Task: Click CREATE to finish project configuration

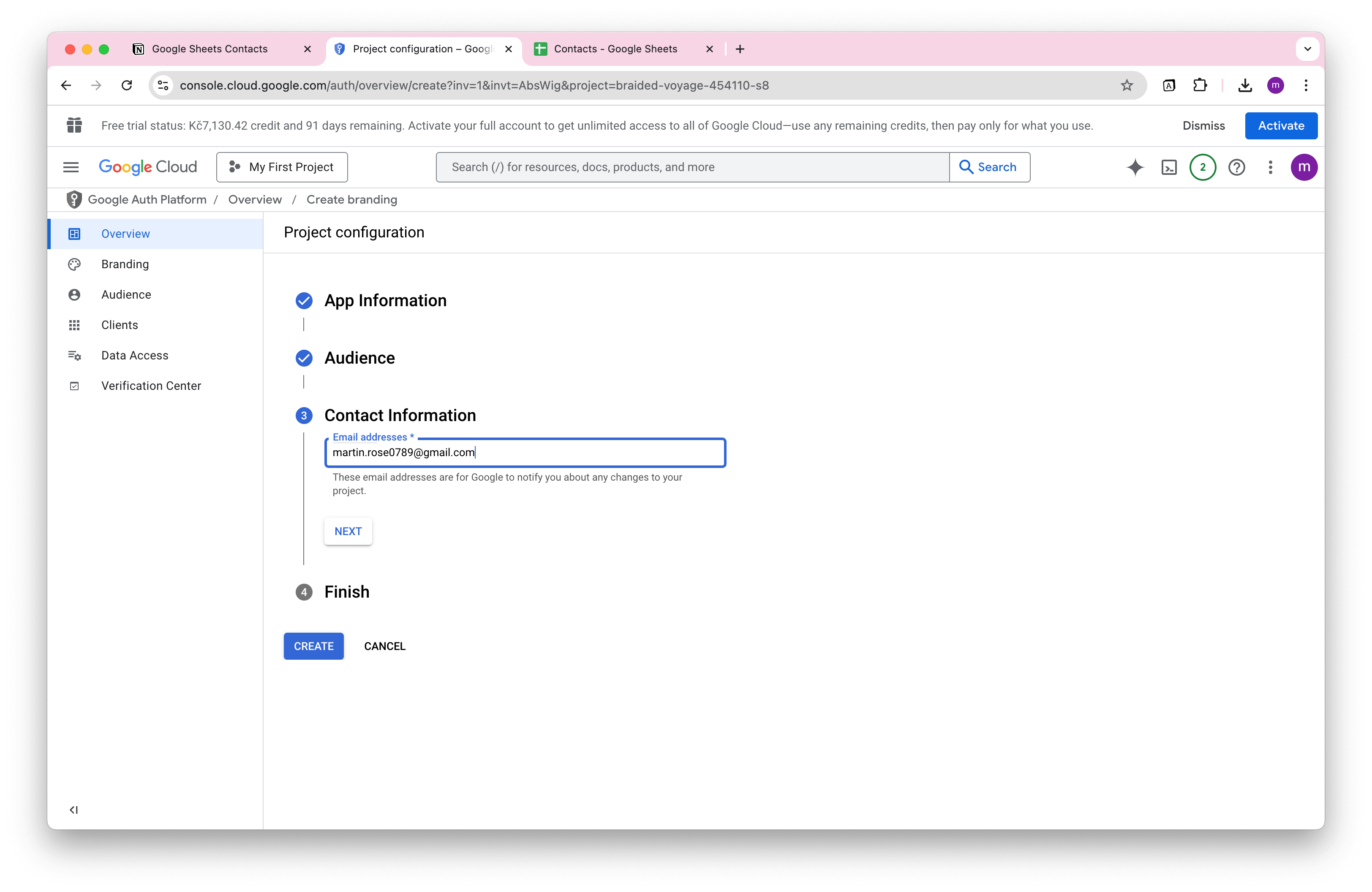Action: click(x=313, y=646)
